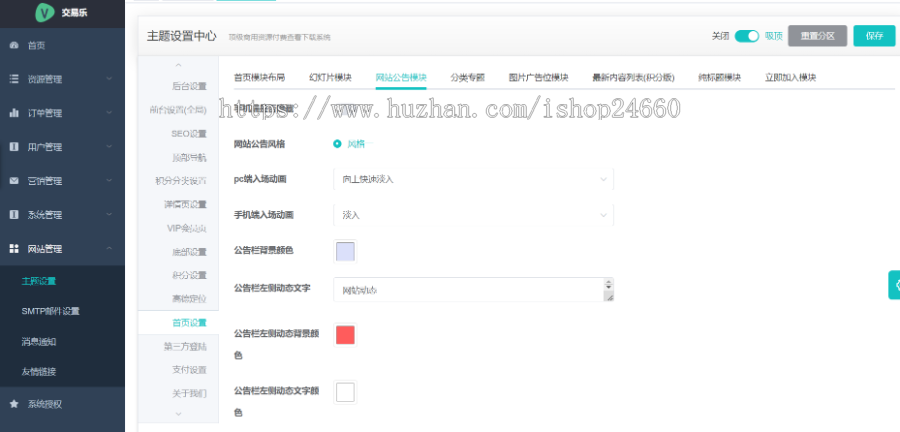Select 第三方登陆 in the settings list
Viewport: 900px width, 432px height.
(x=185, y=346)
